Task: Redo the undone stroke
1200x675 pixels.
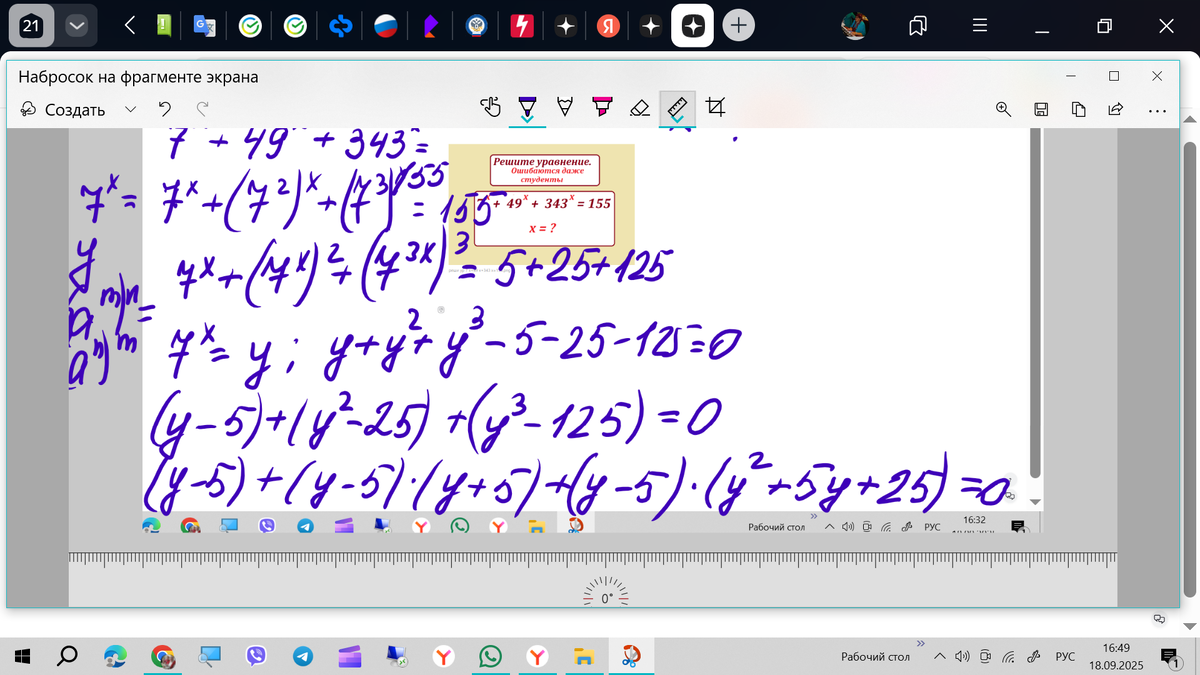Action: coord(203,109)
